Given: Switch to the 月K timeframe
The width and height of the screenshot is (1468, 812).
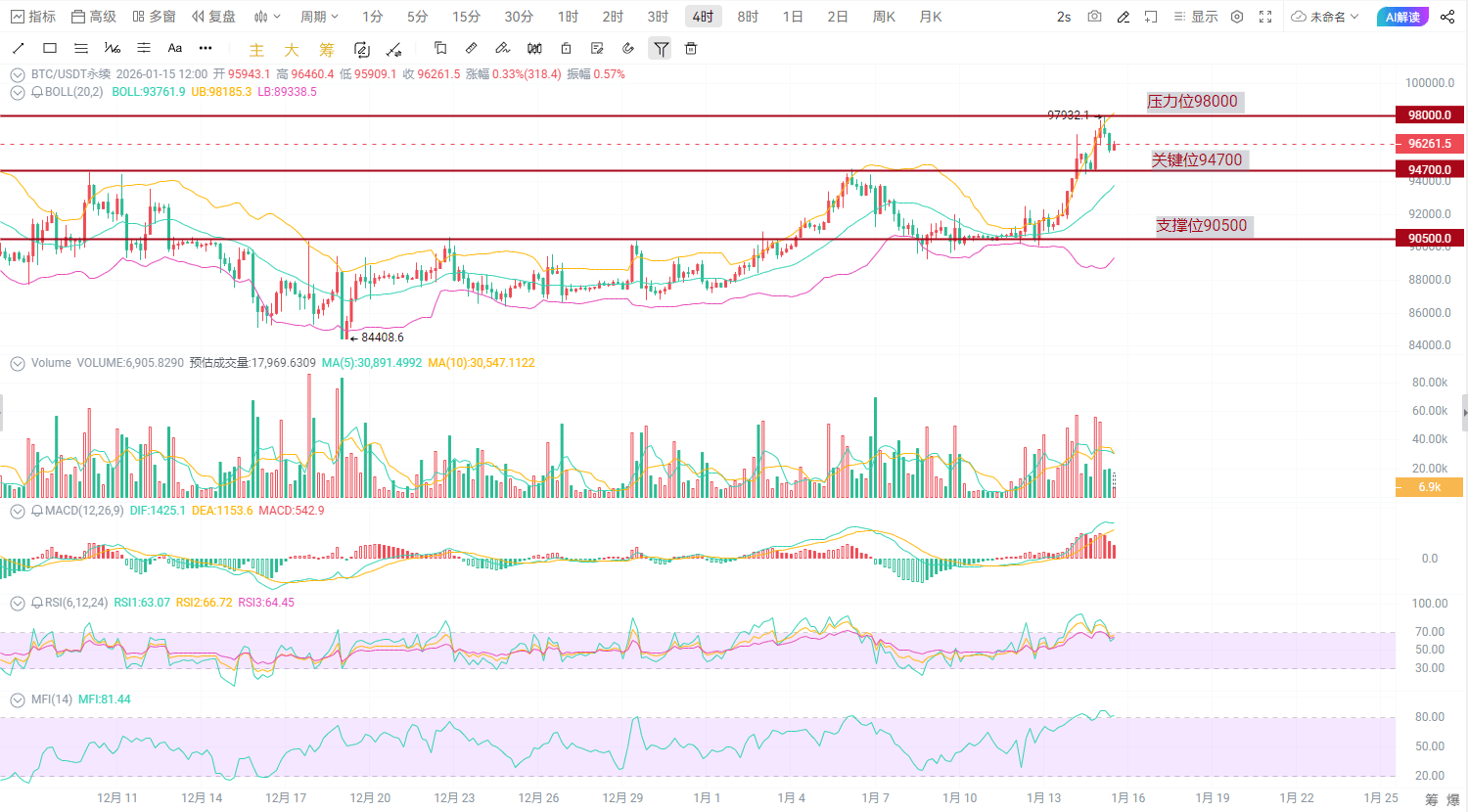Looking at the screenshot, I should coord(931,17).
